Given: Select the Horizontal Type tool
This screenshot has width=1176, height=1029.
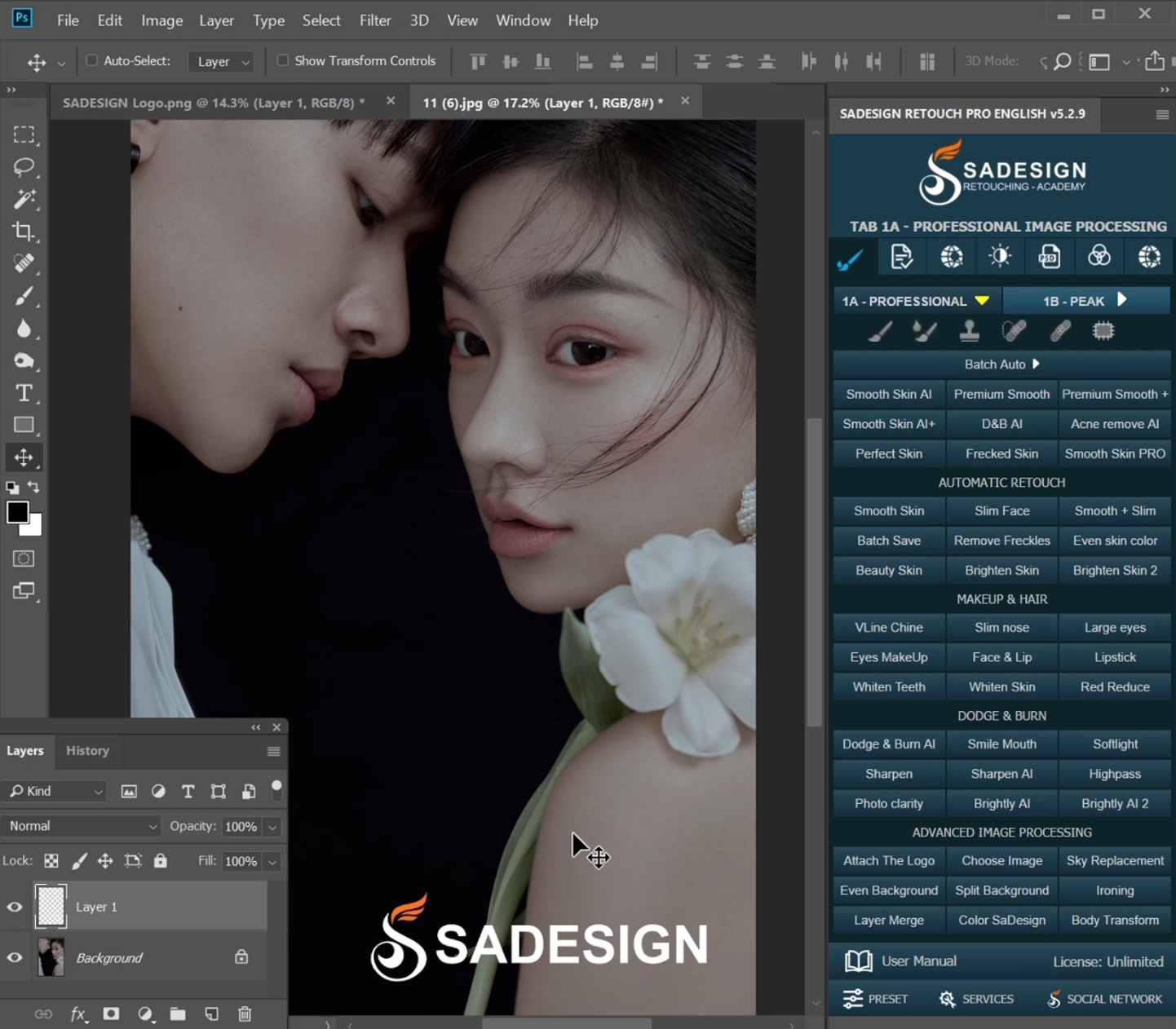Looking at the screenshot, I should (24, 393).
